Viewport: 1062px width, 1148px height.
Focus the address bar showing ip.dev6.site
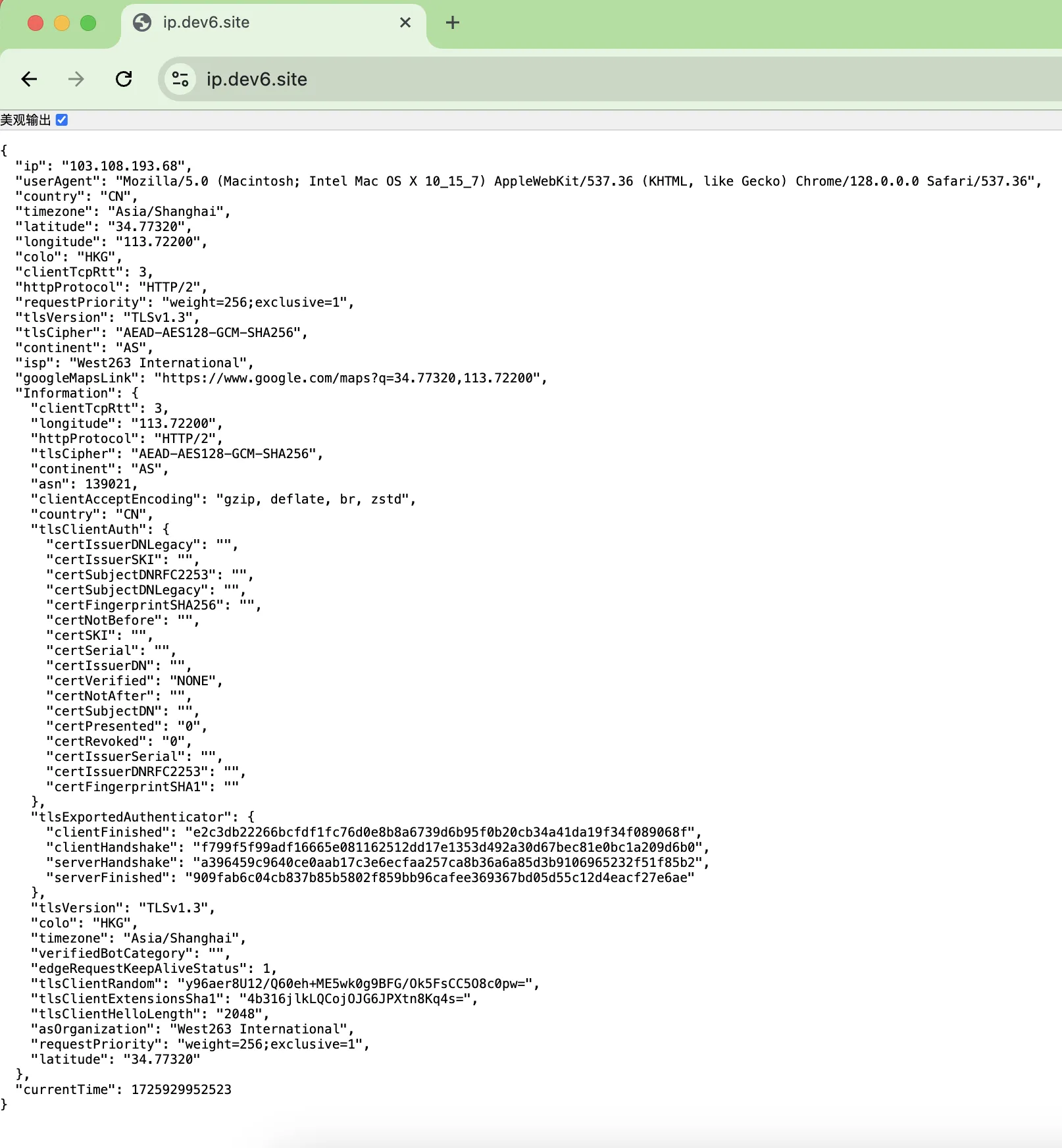coord(526,80)
